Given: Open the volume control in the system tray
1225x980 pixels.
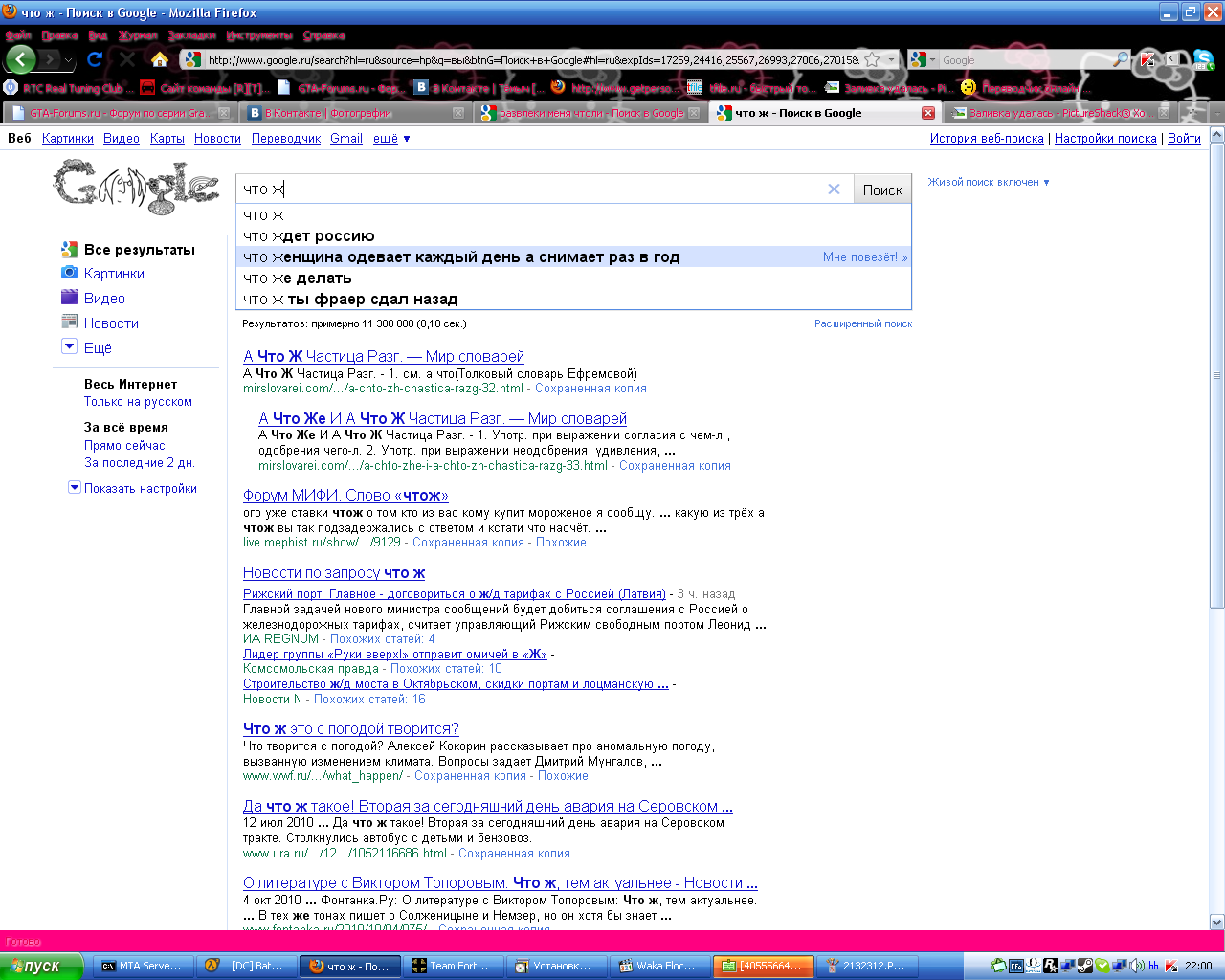Looking at the screenshot, I should (1137, 966).
